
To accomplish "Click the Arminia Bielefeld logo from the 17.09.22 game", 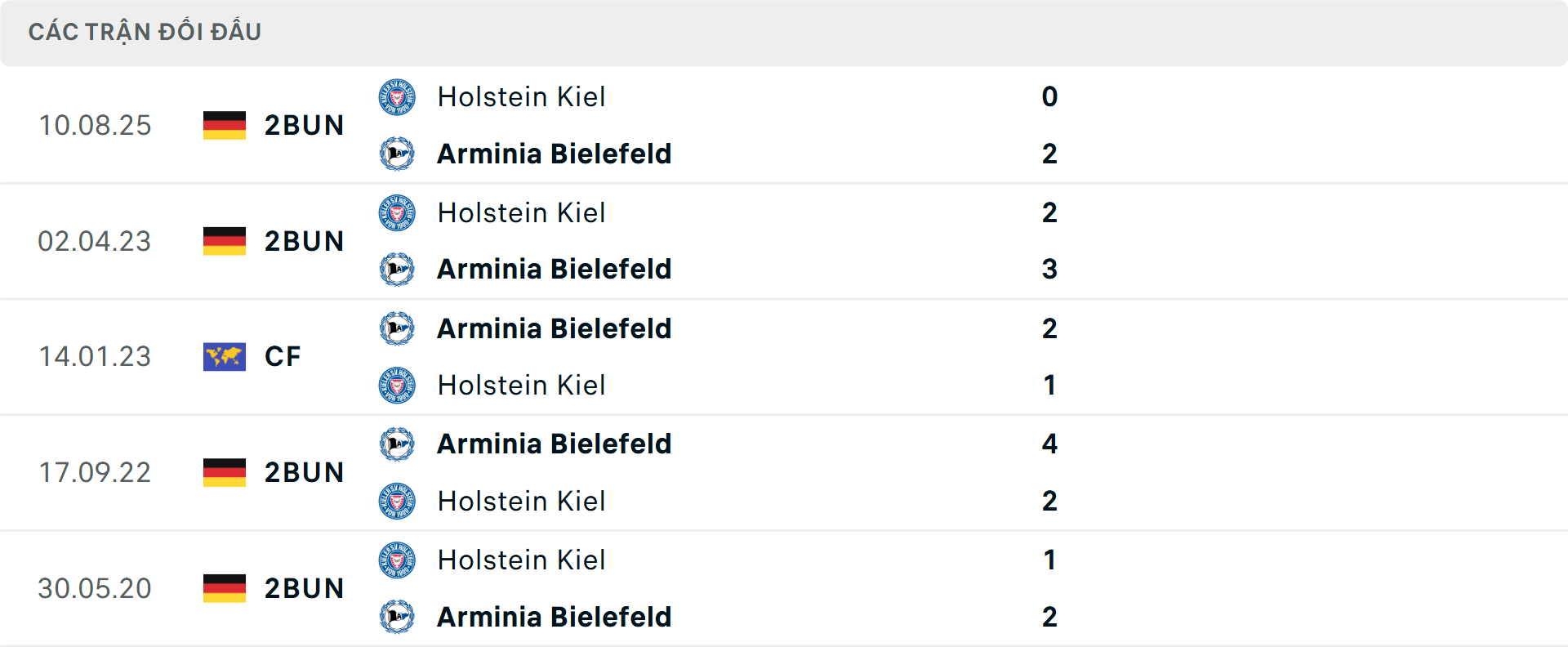I will click(397, 444).
